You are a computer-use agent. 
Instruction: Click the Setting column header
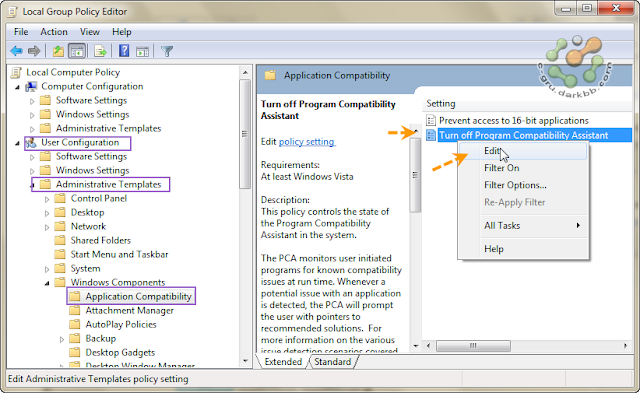pos(440,103)
